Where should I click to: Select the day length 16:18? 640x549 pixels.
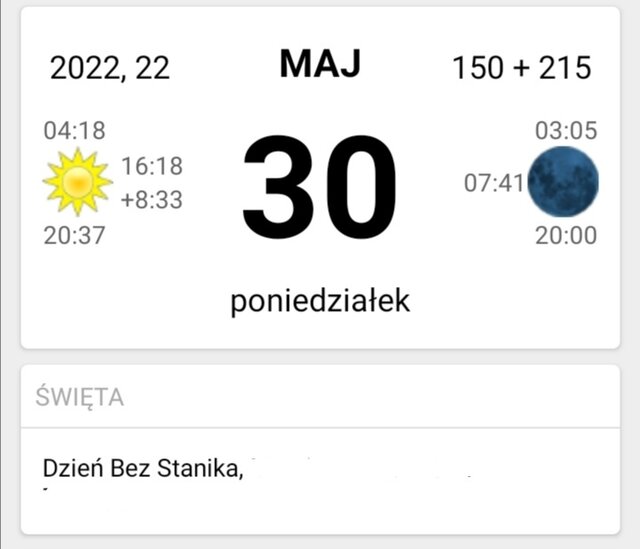coord(152,166)
